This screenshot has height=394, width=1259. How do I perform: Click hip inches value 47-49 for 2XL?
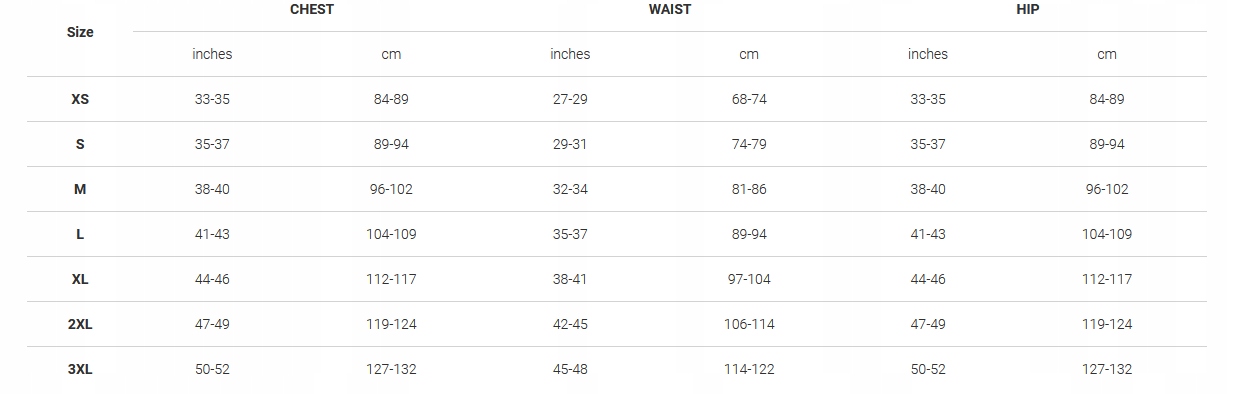pyautogui.click(x=928, y=325)
